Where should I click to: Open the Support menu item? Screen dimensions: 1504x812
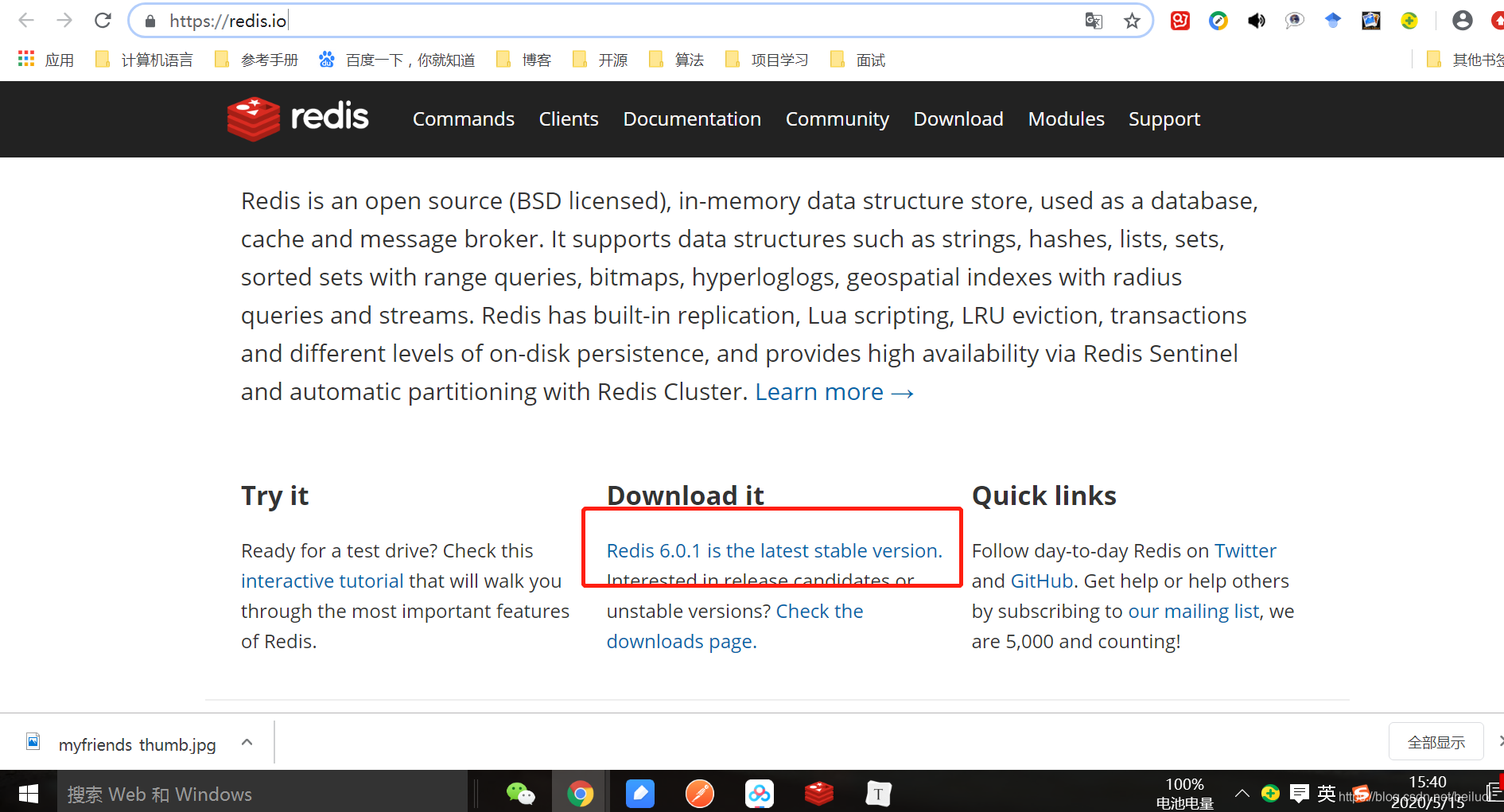point(1164,118)
